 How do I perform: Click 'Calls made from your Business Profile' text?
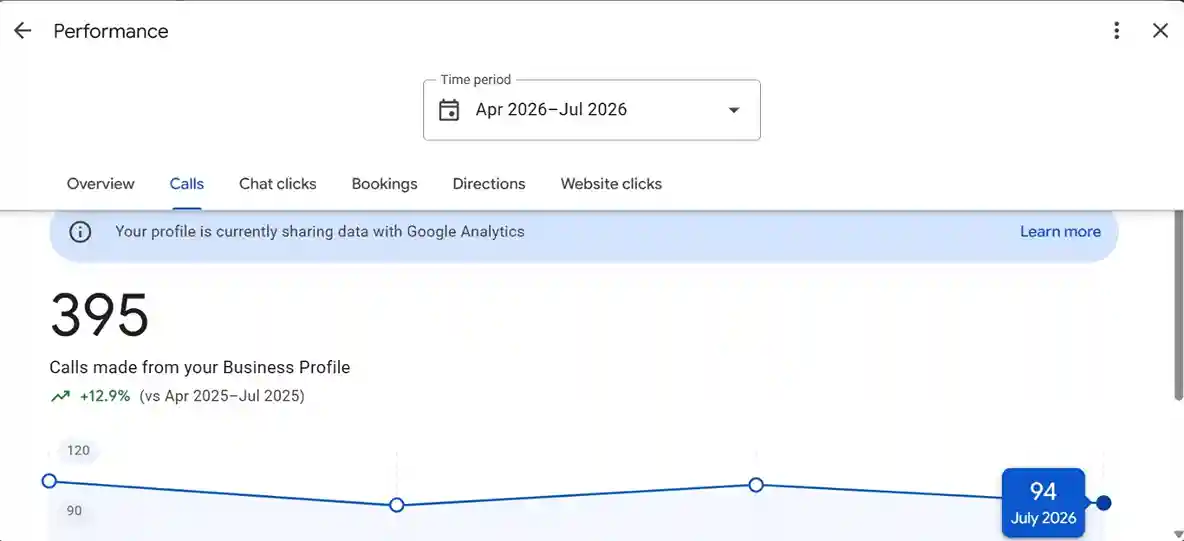[x=199, y=368]
